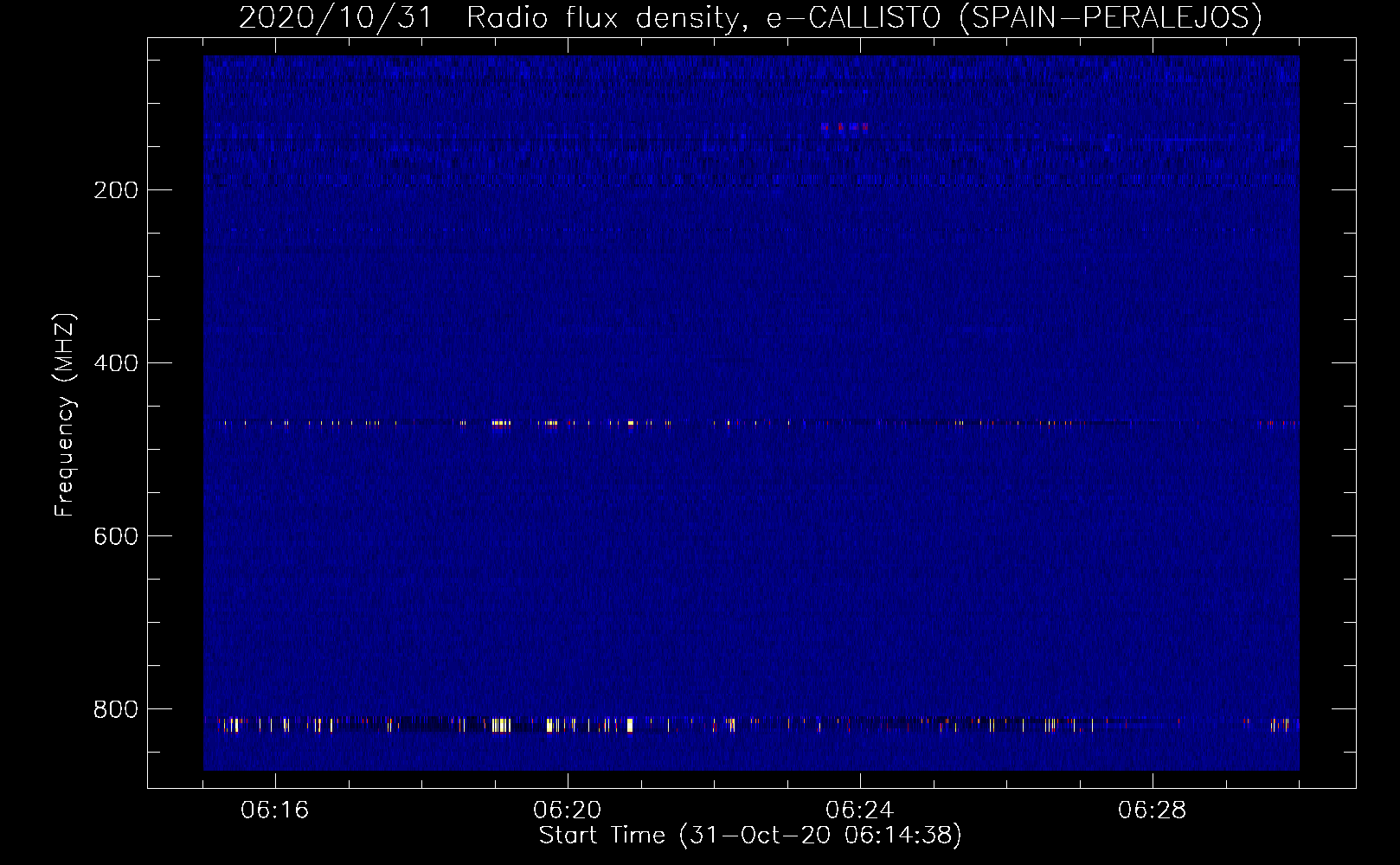The height and width of the screenshot is (865, 1400).
Task: Select the Start Time axis caption
Action: [x=750, y=836]
